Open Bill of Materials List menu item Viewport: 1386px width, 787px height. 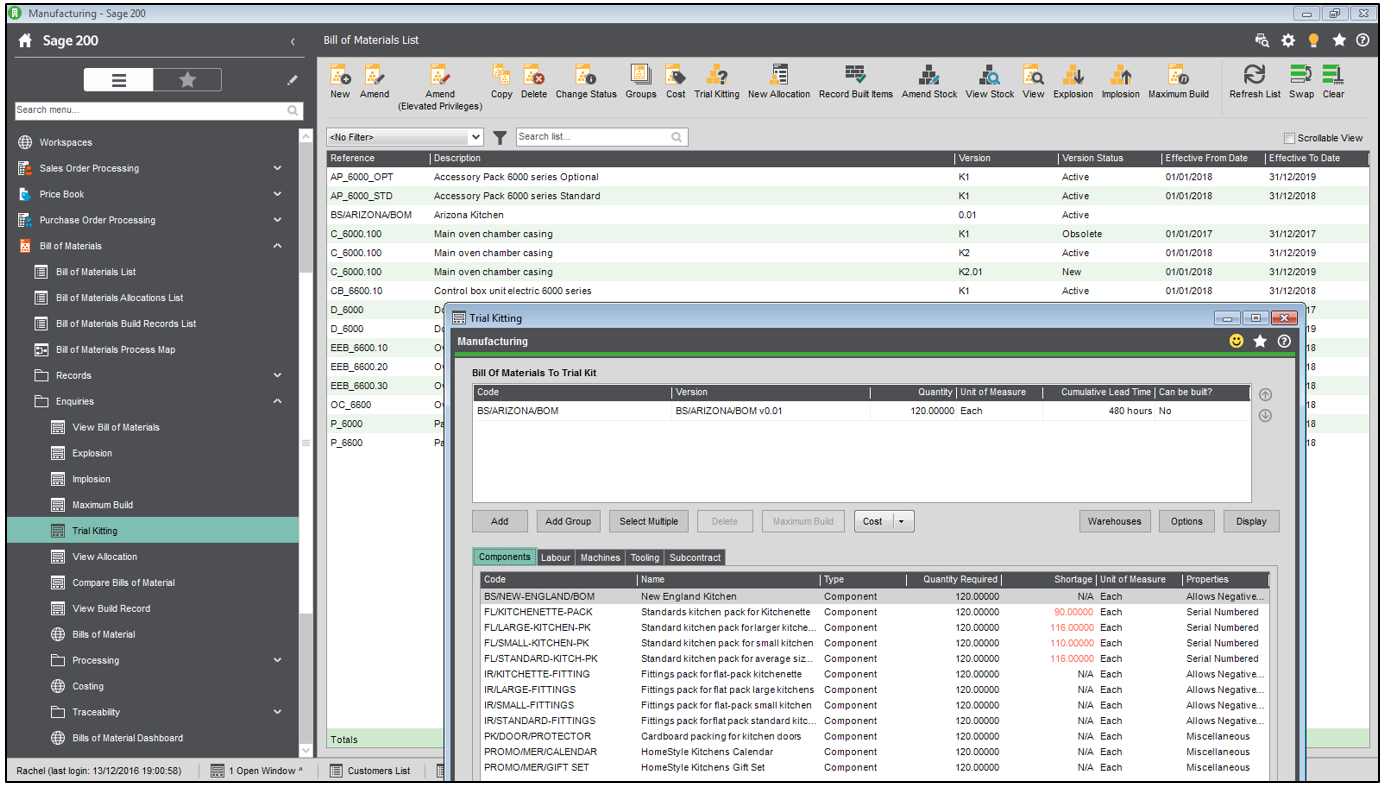pos(96,272)
